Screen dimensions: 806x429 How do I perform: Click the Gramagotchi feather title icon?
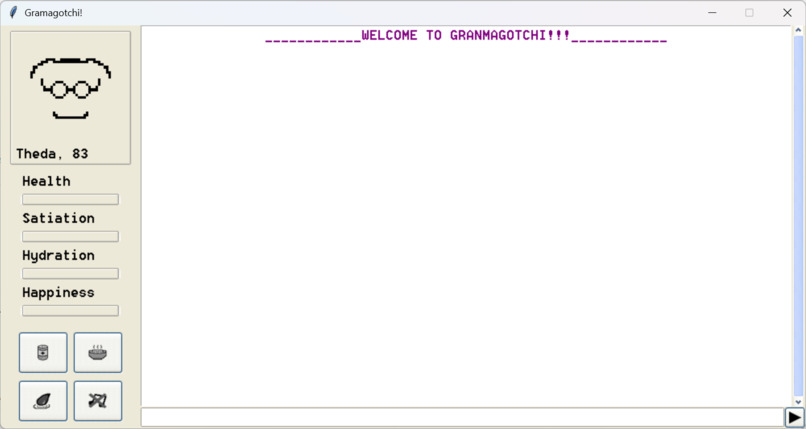(x=13, y=12)
